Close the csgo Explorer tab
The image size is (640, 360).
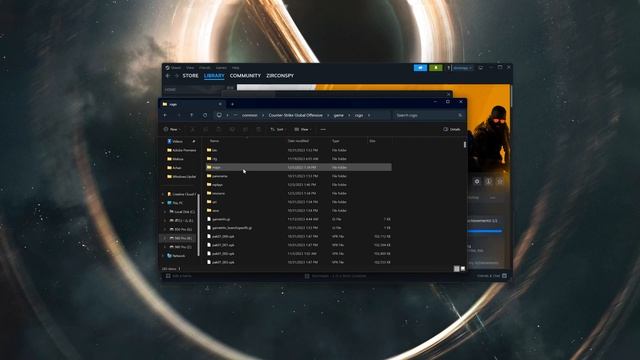220,104
